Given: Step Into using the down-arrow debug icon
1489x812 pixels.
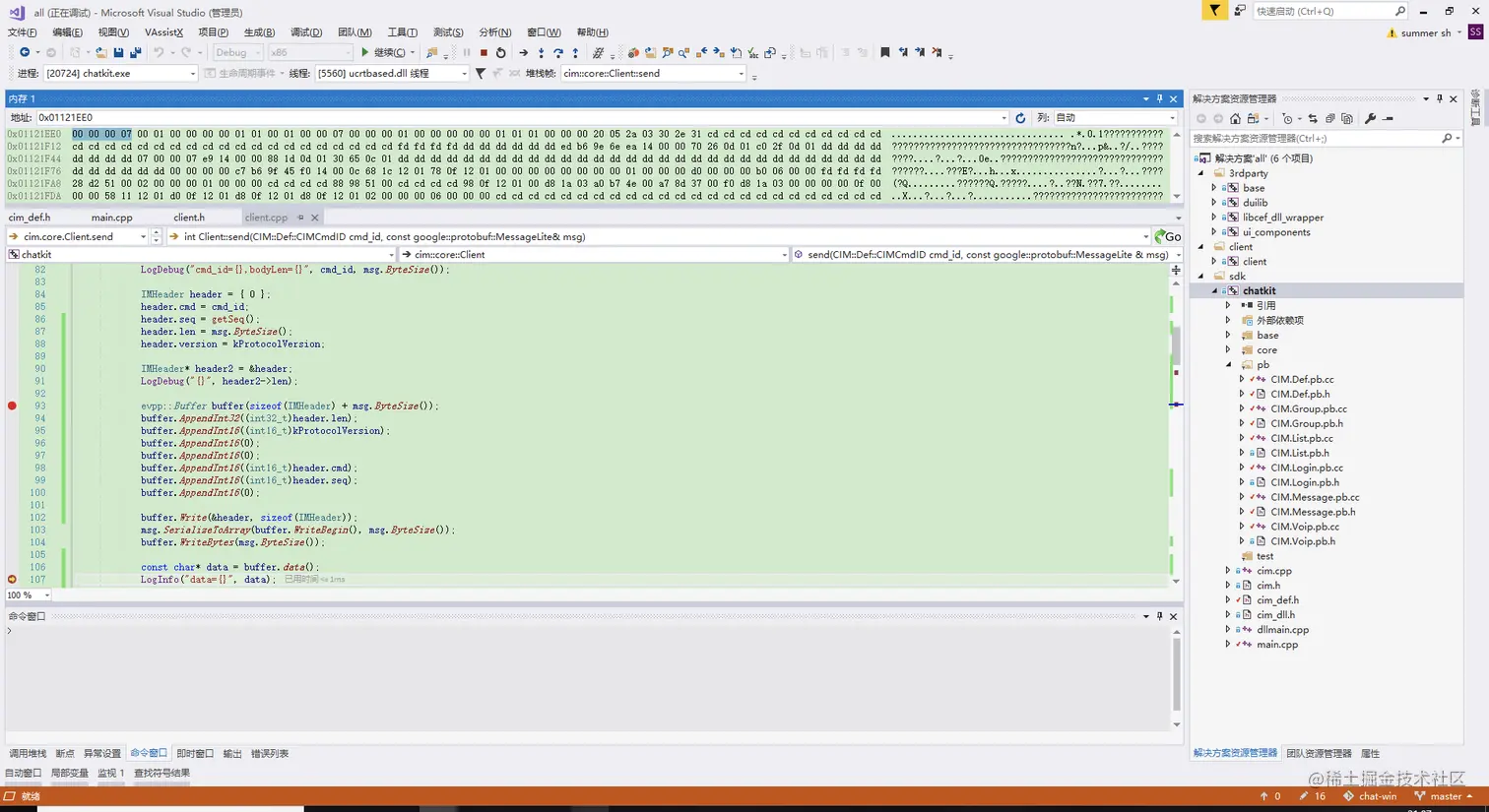Looking at the screenshot, I should (x=541, y=53).
